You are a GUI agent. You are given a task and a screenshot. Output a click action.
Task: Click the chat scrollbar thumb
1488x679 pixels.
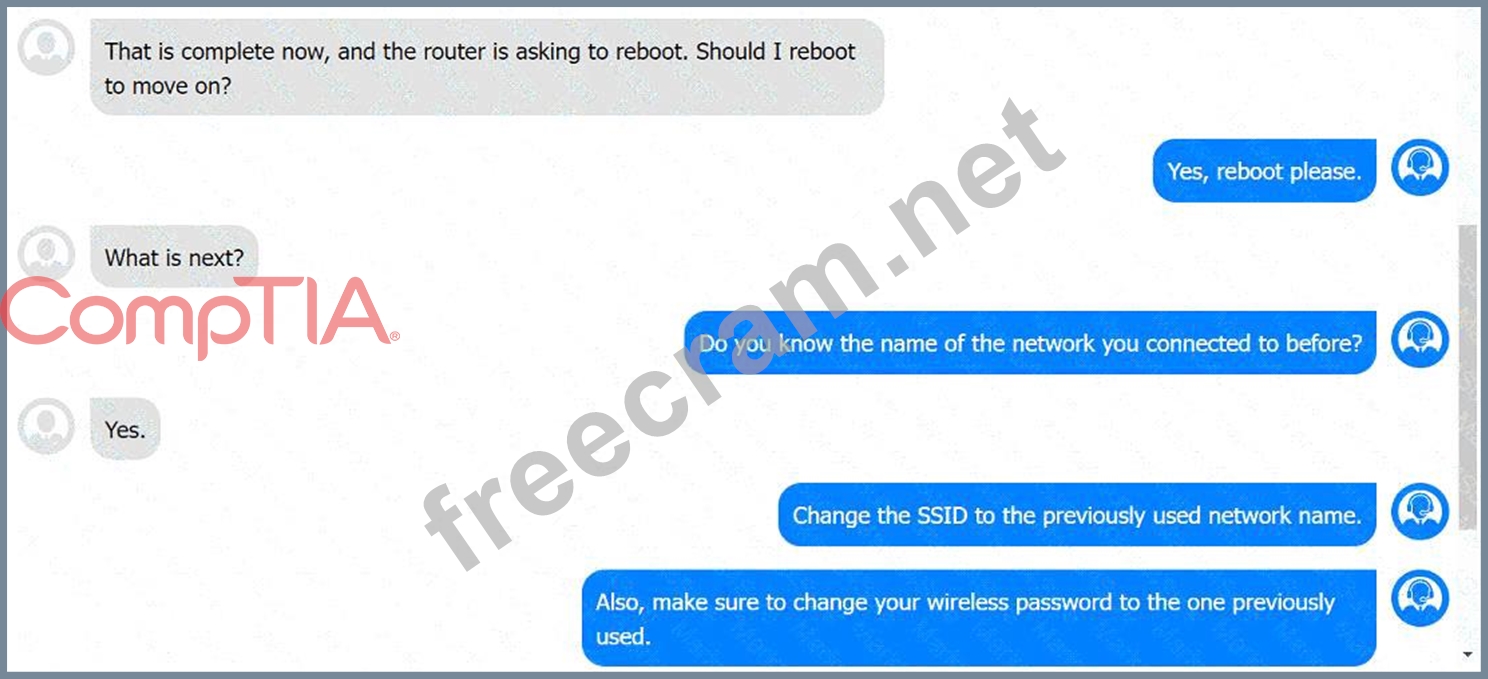coord(1467,376)
